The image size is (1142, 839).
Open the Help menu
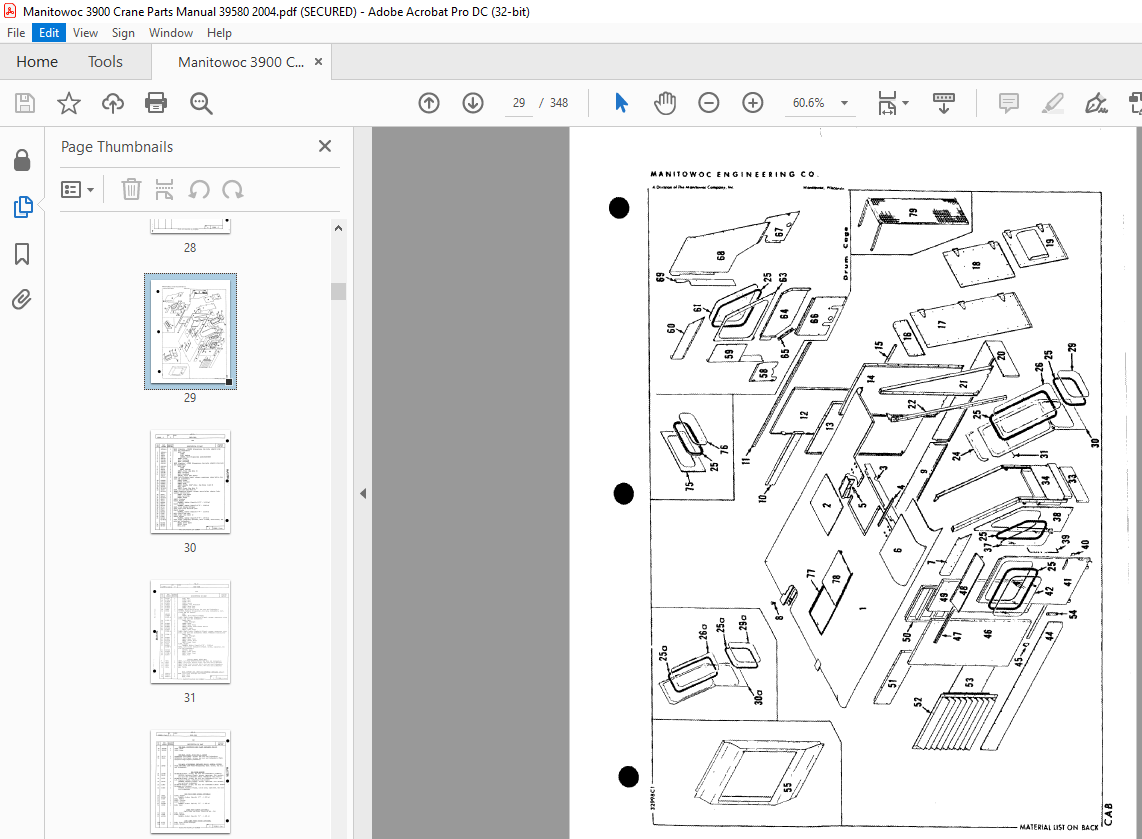click(219, 33)
